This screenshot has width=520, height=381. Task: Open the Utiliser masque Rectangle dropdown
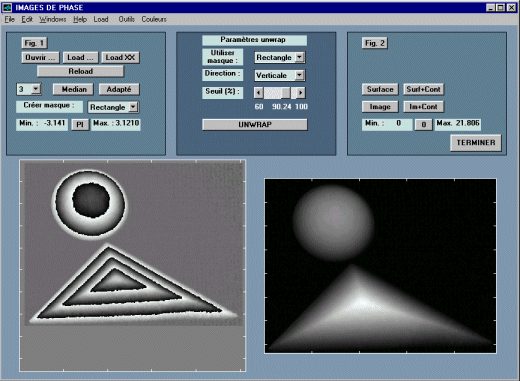(x=299, y=57)
